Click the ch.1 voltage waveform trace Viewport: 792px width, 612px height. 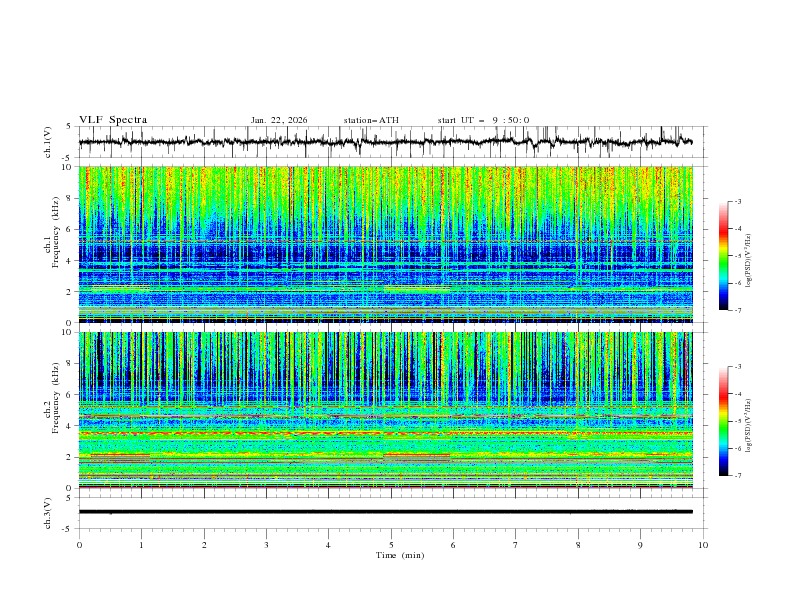tap(385, 142)
